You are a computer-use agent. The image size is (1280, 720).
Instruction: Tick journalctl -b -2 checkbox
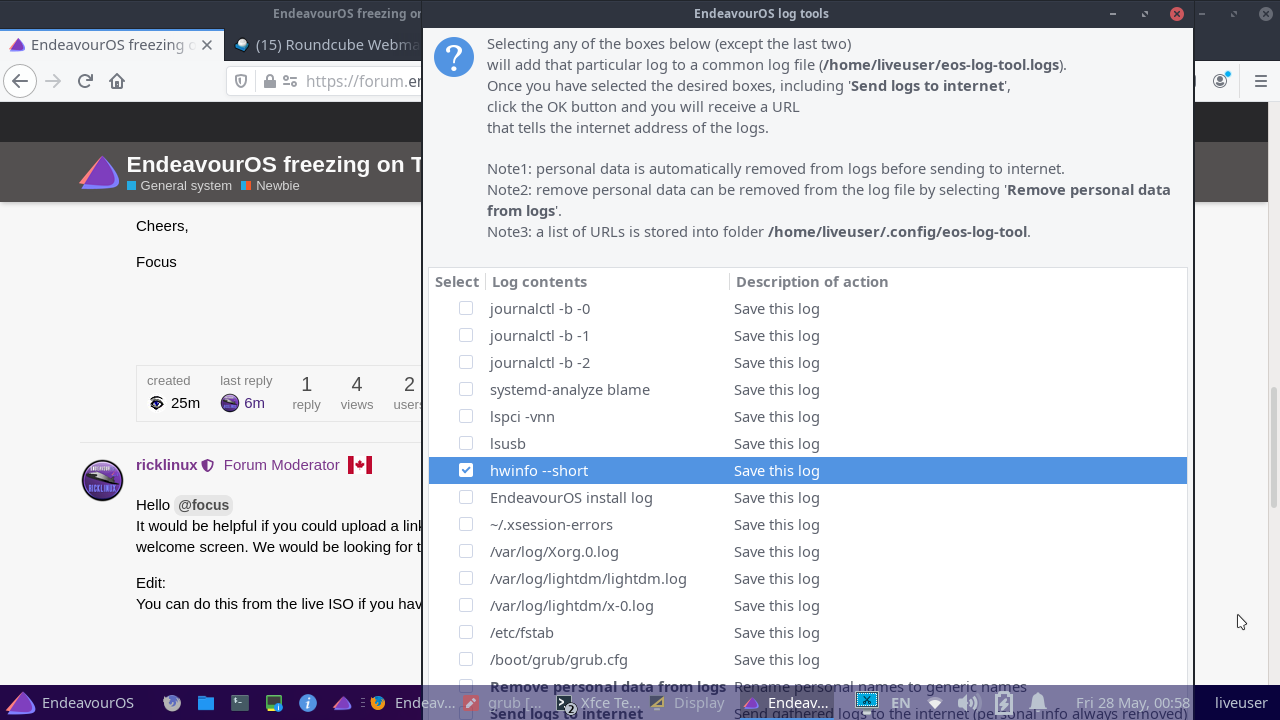(466, 363)
